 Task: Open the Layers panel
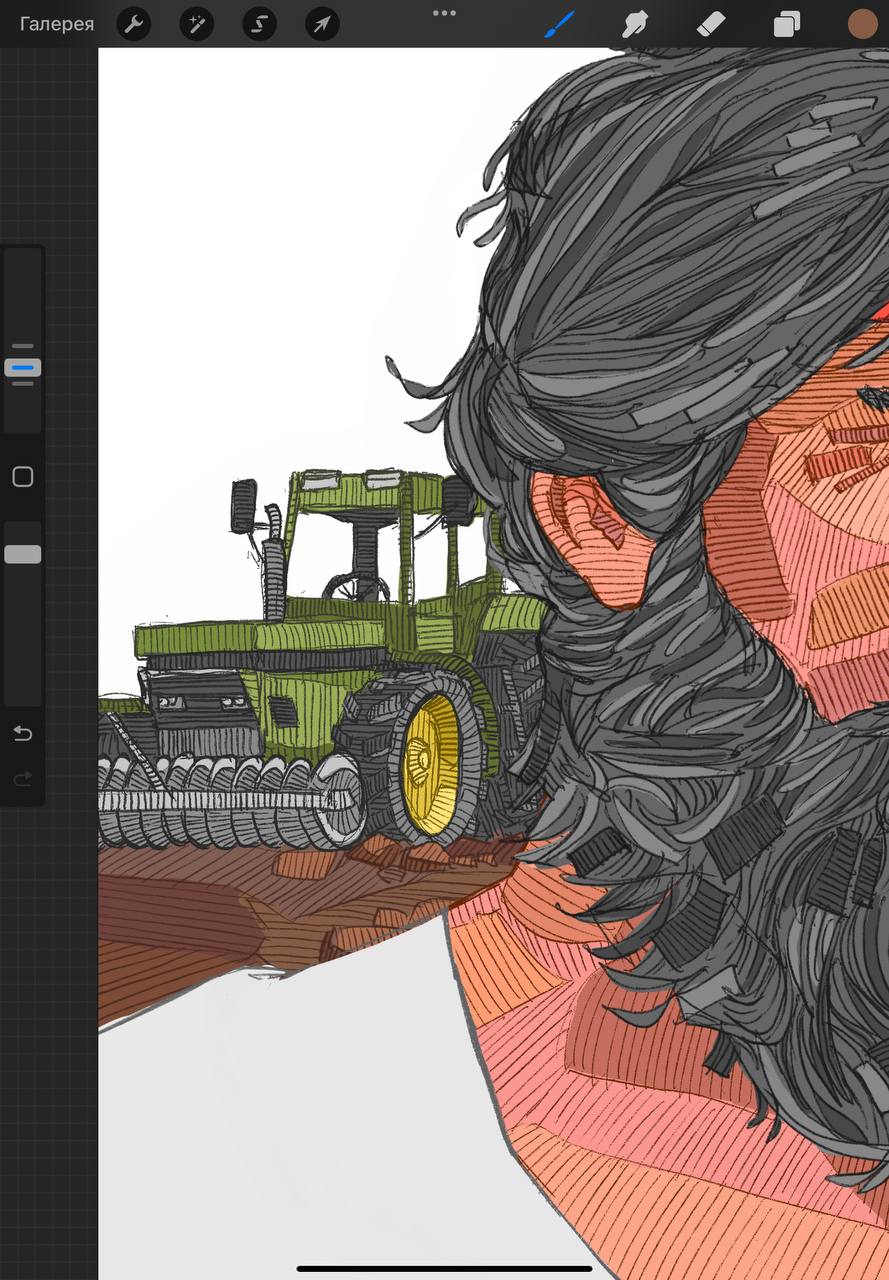point(787,24)
